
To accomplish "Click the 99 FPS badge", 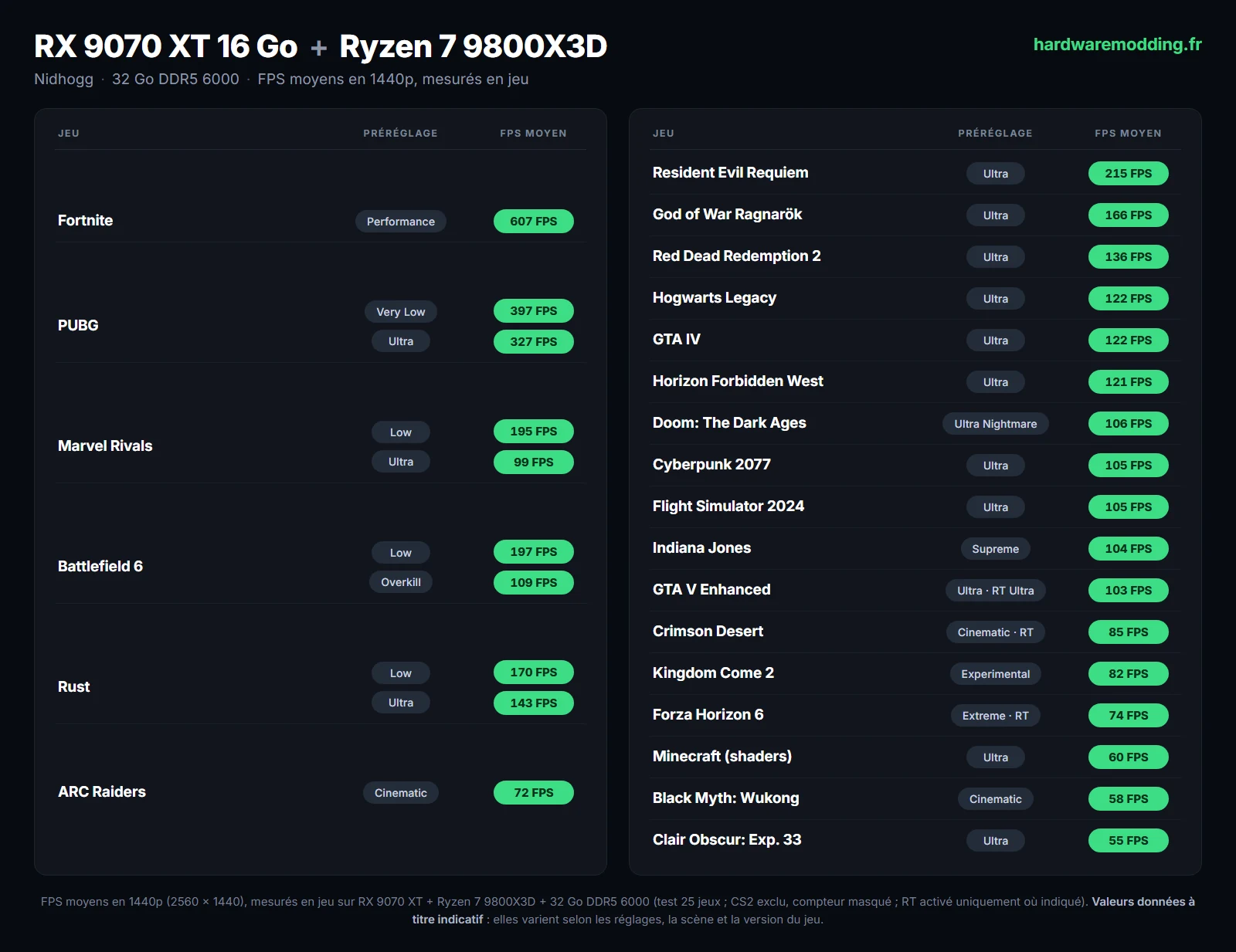I will point(534,462).
